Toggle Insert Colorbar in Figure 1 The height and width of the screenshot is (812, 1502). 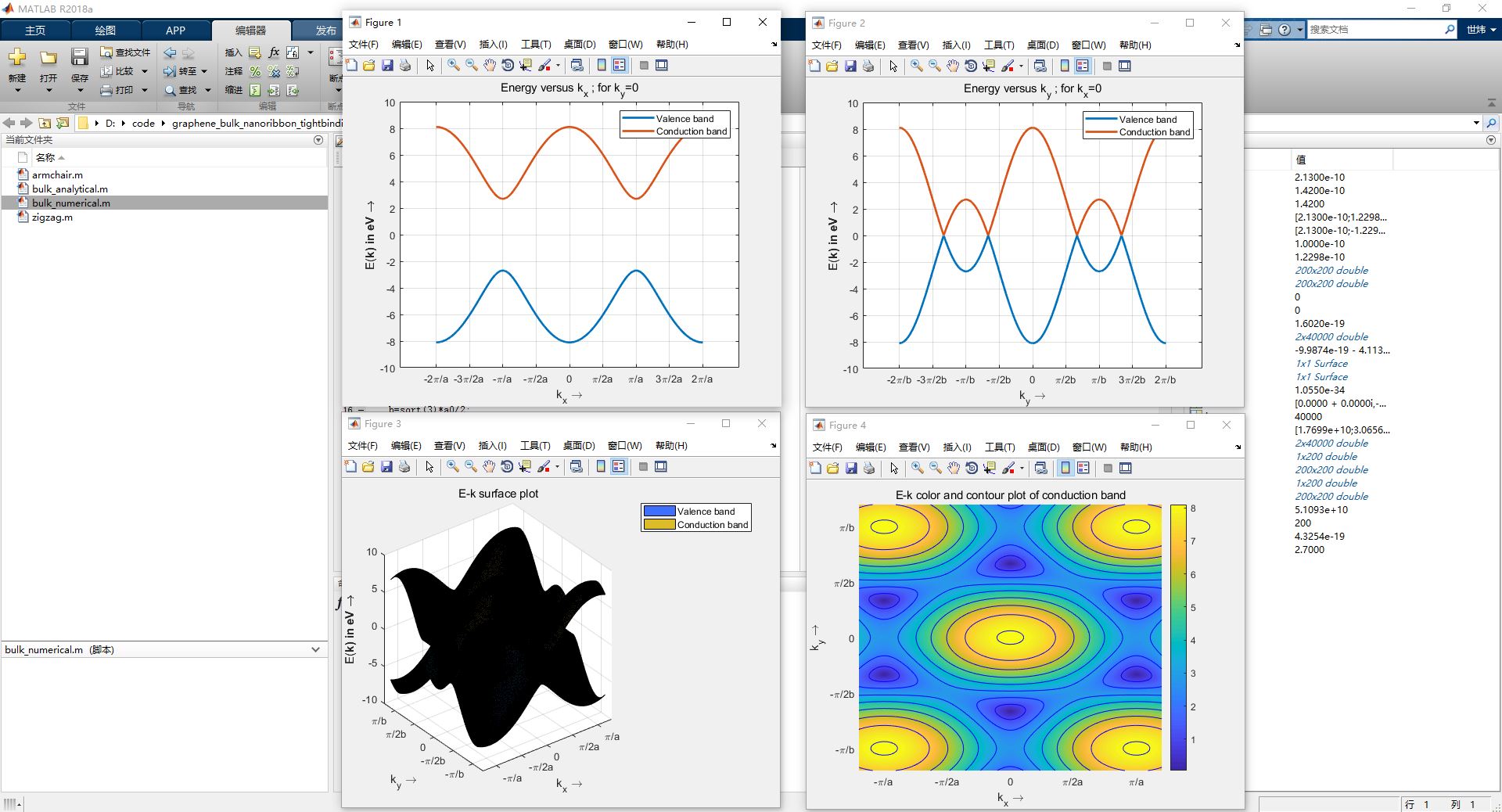tap(602, 66)
